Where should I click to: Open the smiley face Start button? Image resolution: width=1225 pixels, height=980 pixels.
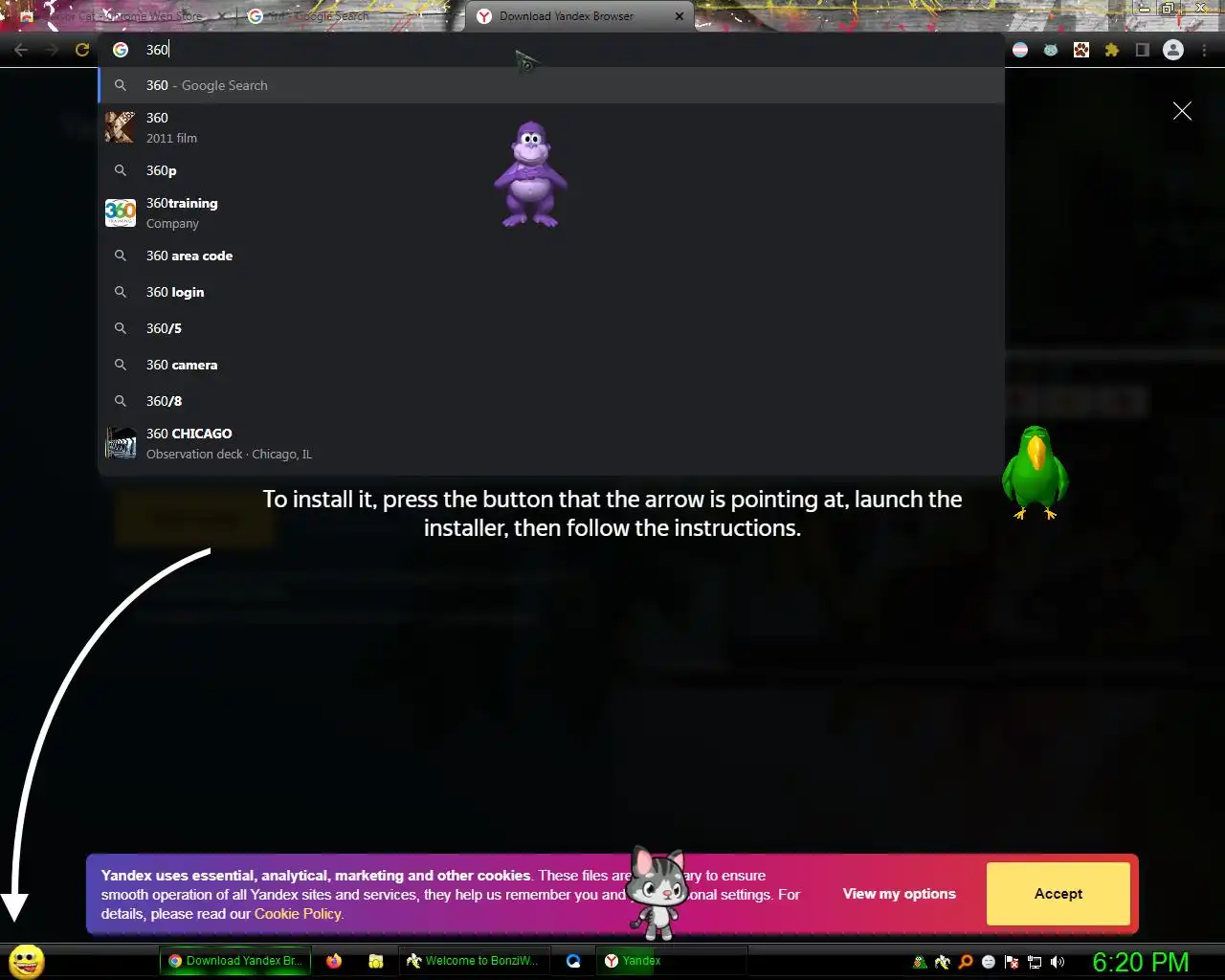coord(27,961)
